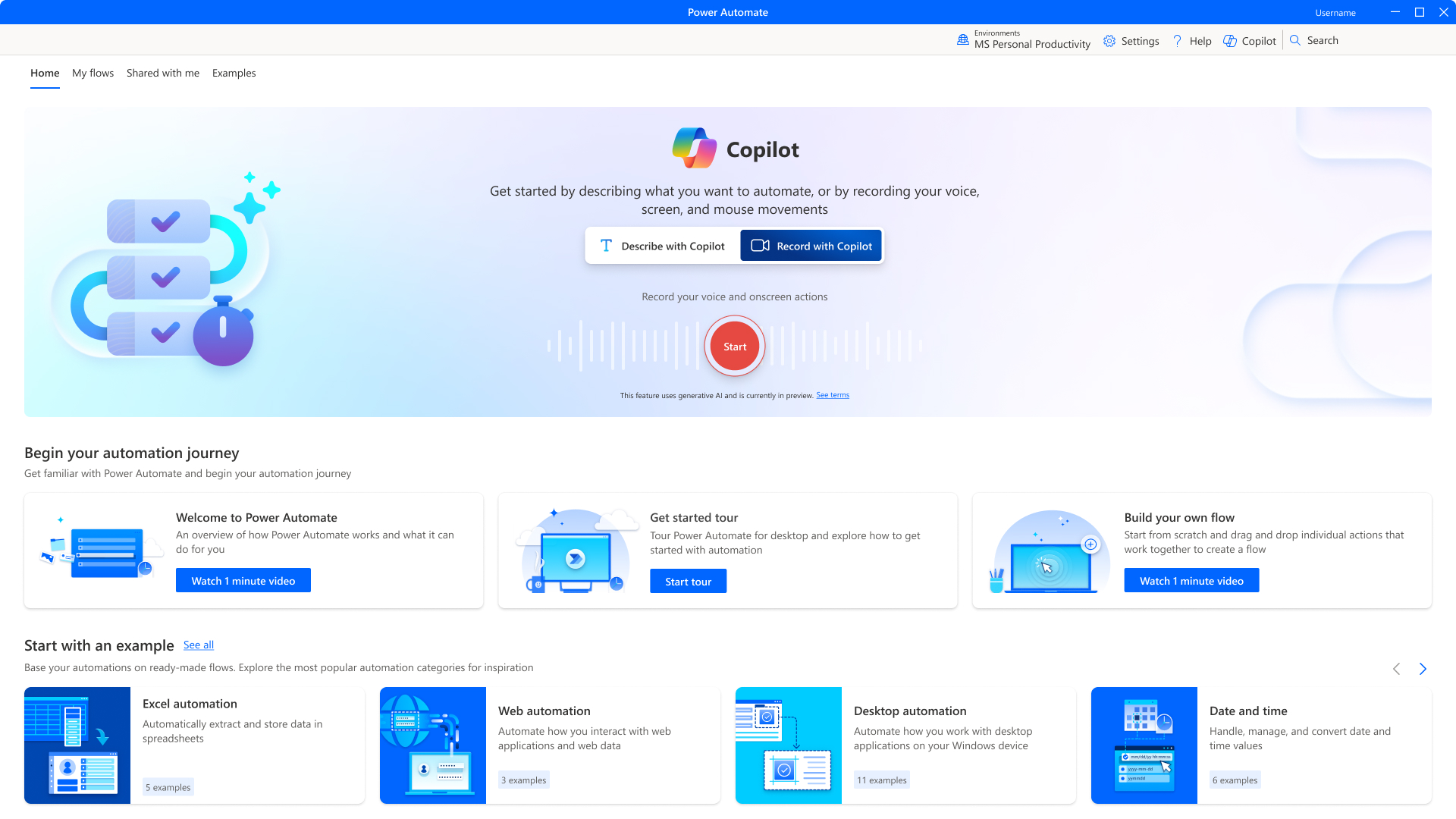Viewport: 1456px width, 819px height.
Task: Click the Copilot icon in top navigation
Action: pyautogui.click(x=1230, y=40)
